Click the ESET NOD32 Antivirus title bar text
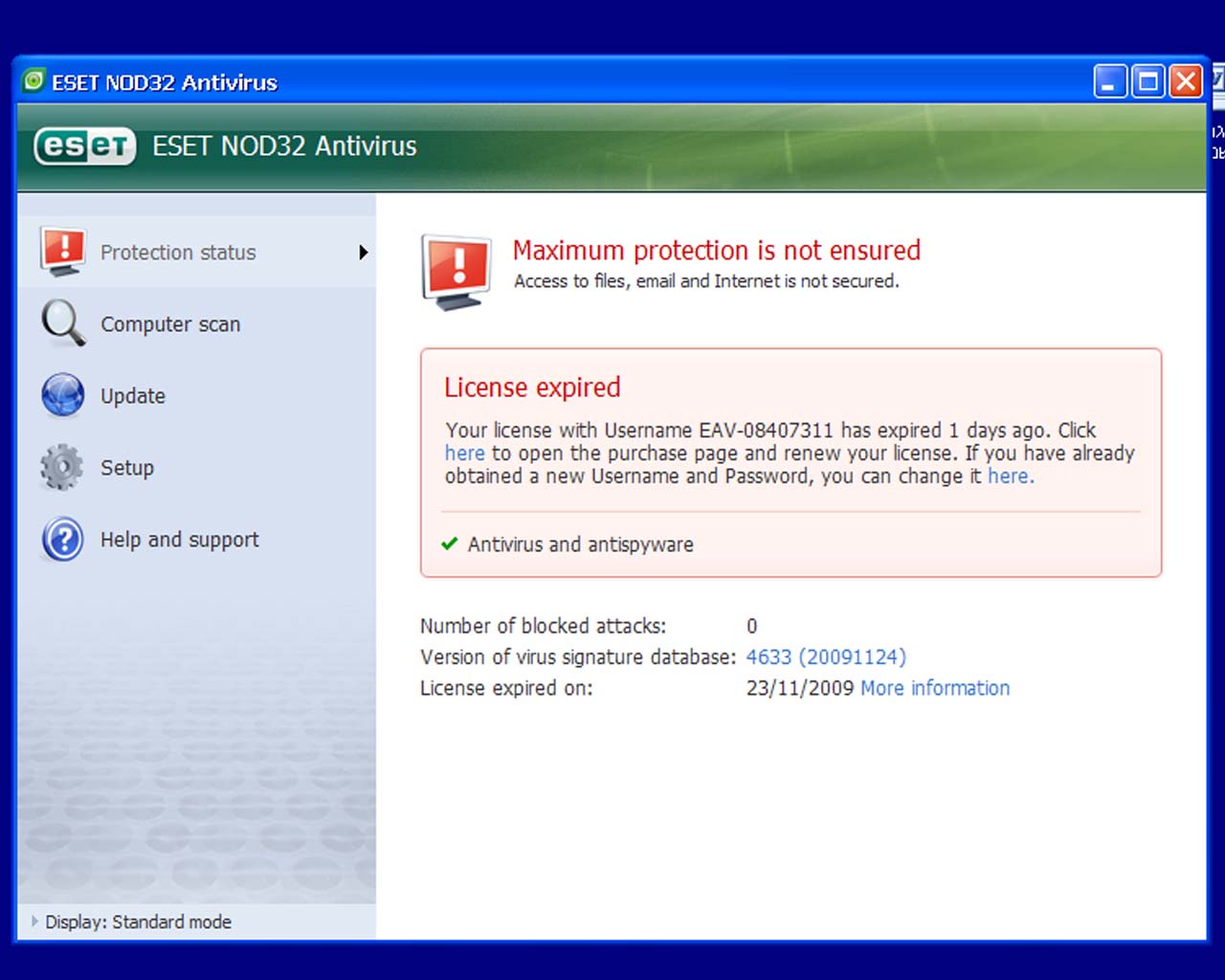Image resolution: width=1225 pixels, height=980 pixels. [x=165, y=82]
